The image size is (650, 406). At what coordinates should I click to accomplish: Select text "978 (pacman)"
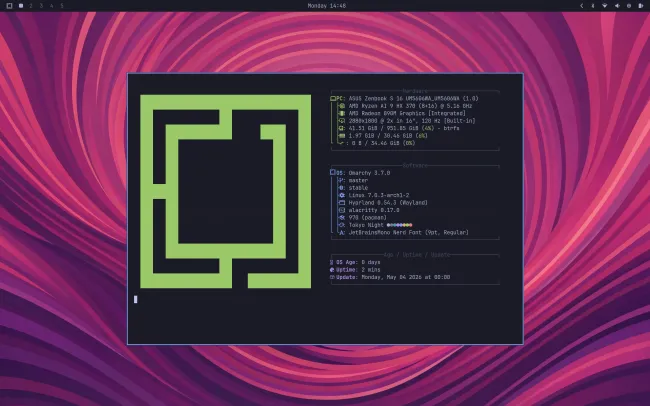tap(368, 218)
